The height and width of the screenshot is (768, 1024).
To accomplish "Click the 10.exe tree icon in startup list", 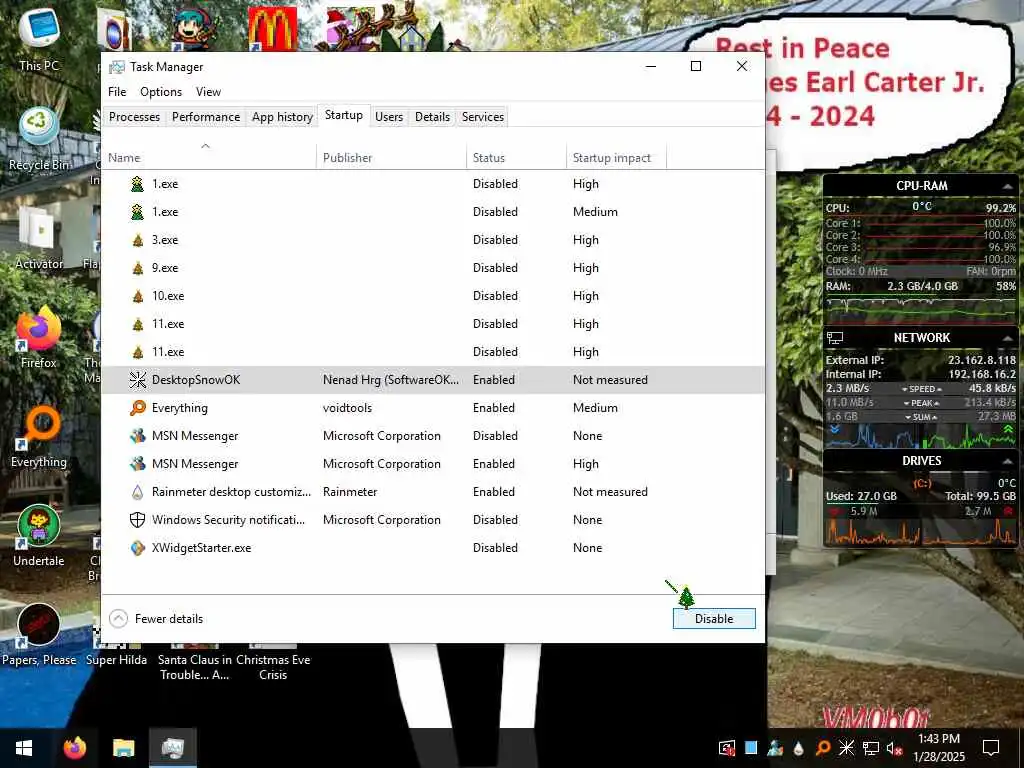I will click(137, 296).
